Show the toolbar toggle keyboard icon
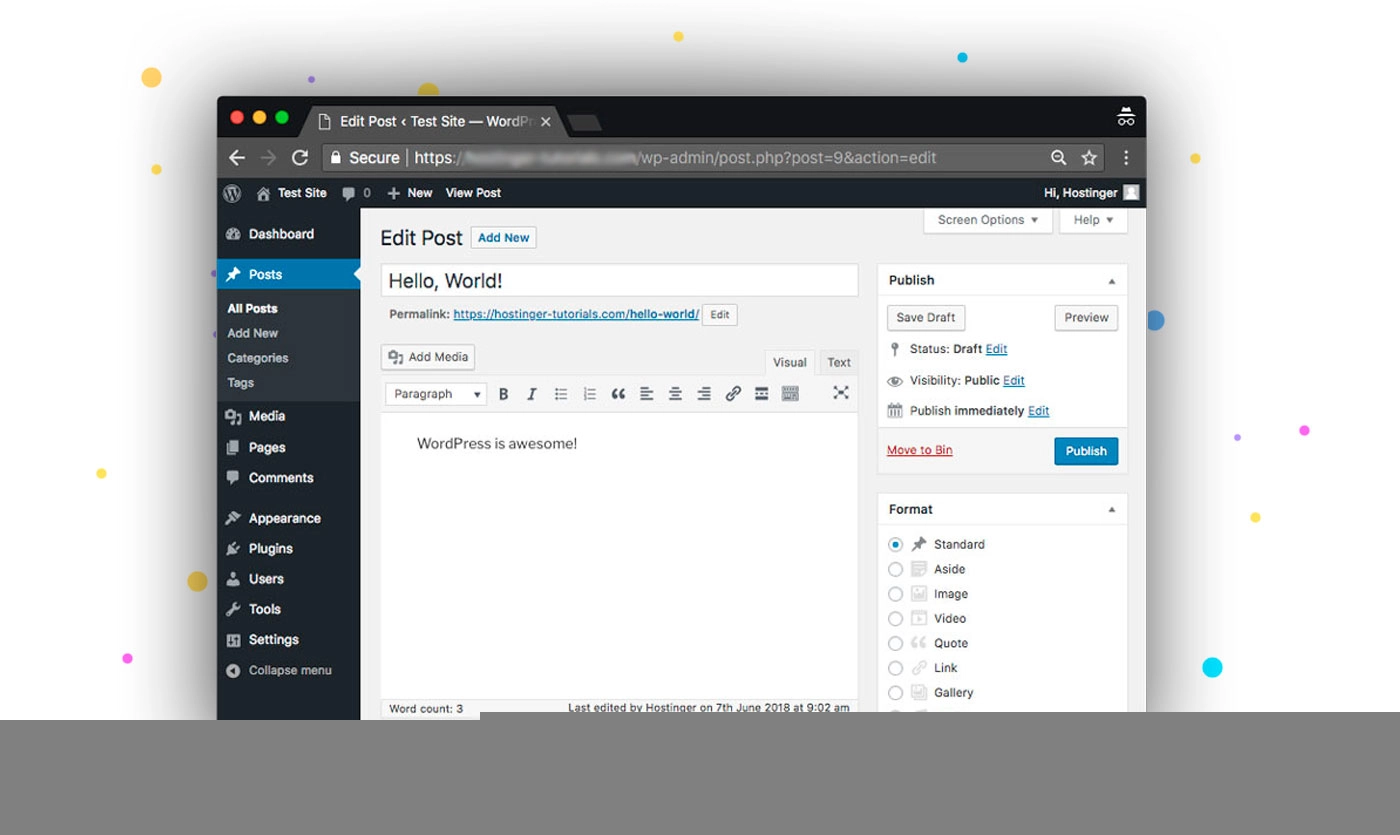1400x835 pixels. point(790,394)
